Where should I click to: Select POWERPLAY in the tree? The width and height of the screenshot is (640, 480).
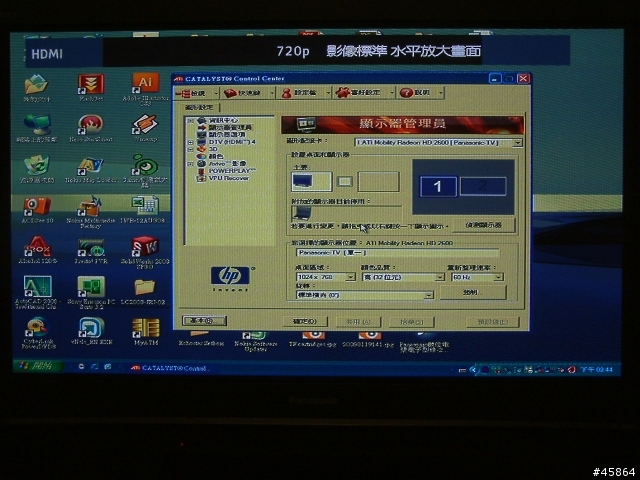(231, 171)
